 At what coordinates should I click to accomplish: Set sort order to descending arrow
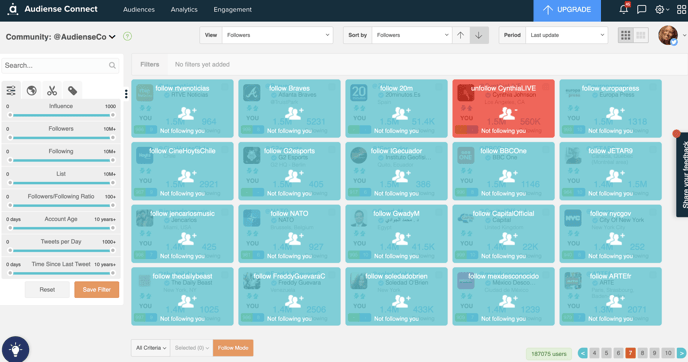click(479, 35)
